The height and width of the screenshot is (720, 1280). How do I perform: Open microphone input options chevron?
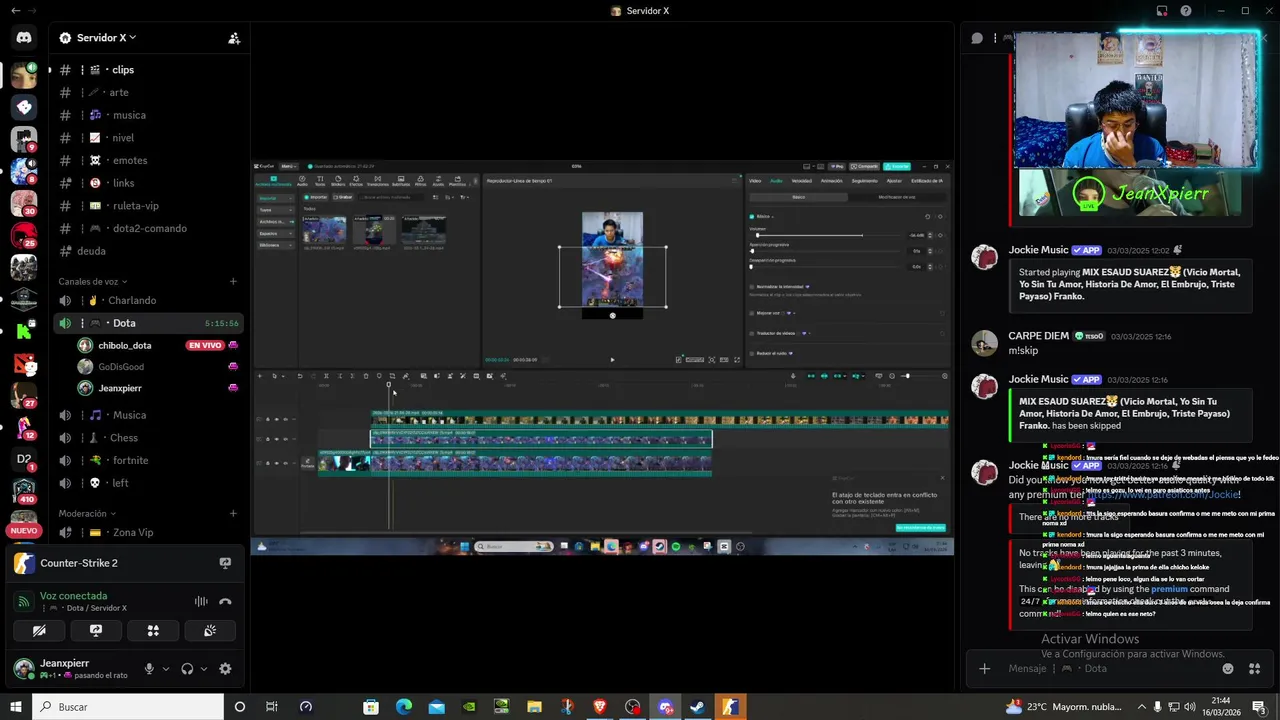(166, 669)
